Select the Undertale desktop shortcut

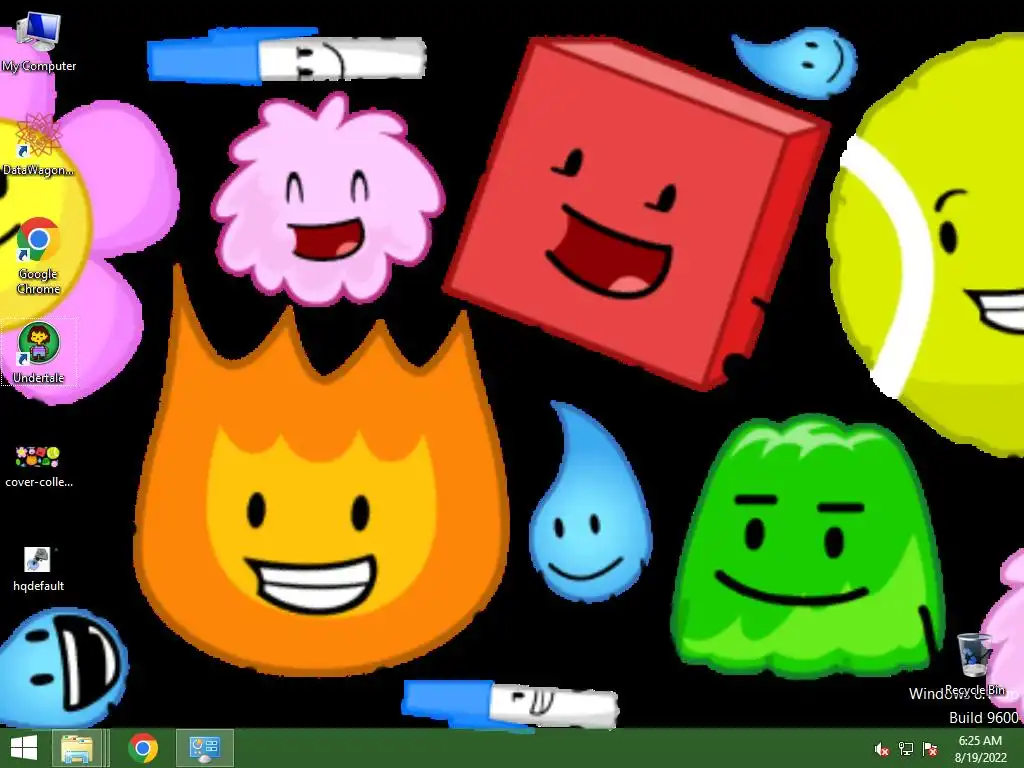pos(39,353)
